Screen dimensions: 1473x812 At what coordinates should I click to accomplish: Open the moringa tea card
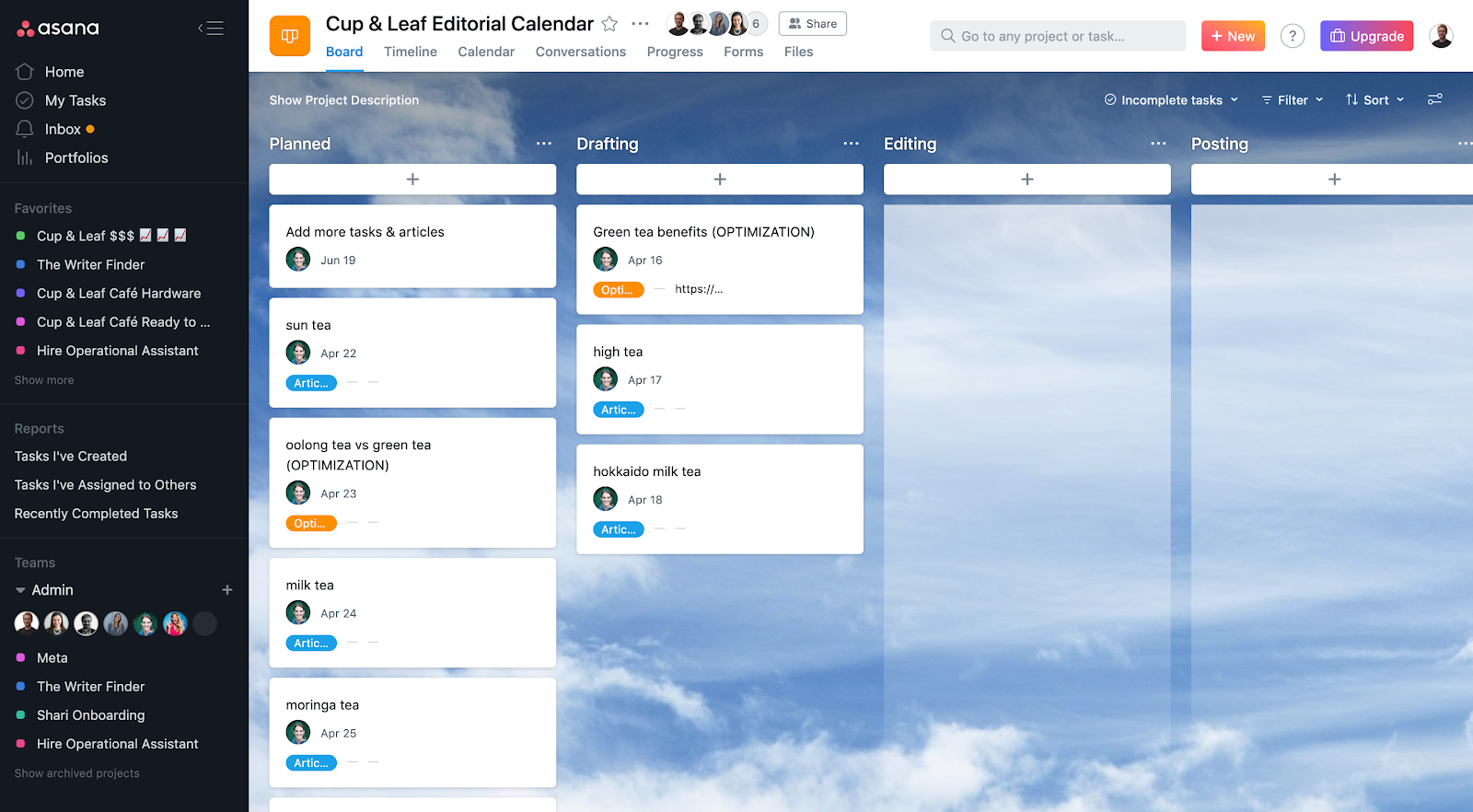pyautogui.click(x=412, y=733)
